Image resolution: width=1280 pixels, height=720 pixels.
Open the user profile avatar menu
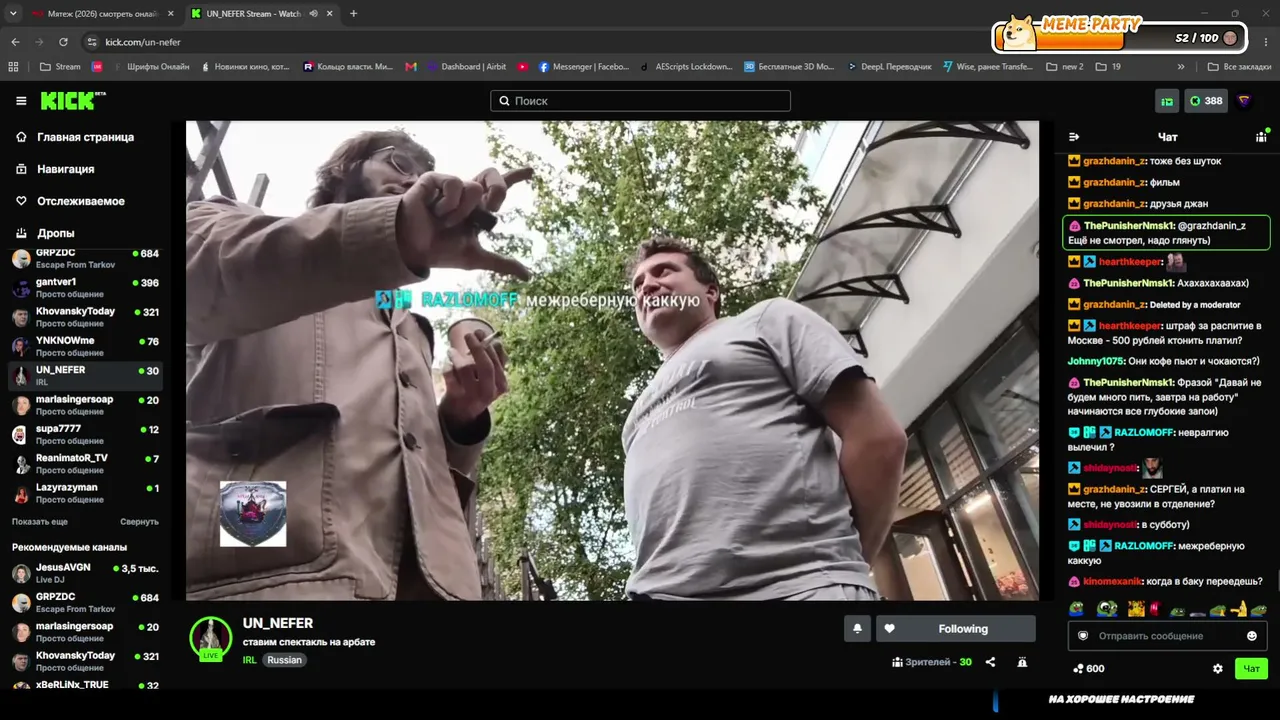pos(1244,101)
